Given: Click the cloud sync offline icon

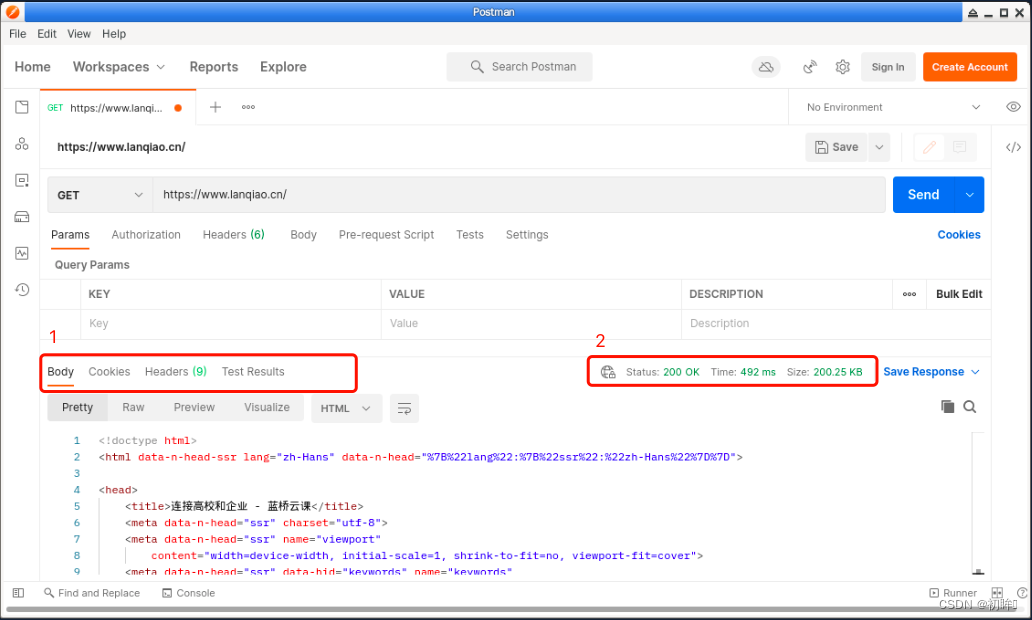Looking at the screenshot, I should point(766,67).
